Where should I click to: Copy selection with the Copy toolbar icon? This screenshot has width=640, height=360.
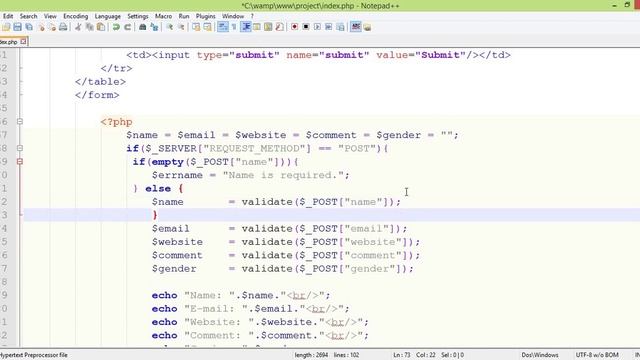[x=89, y=27]
